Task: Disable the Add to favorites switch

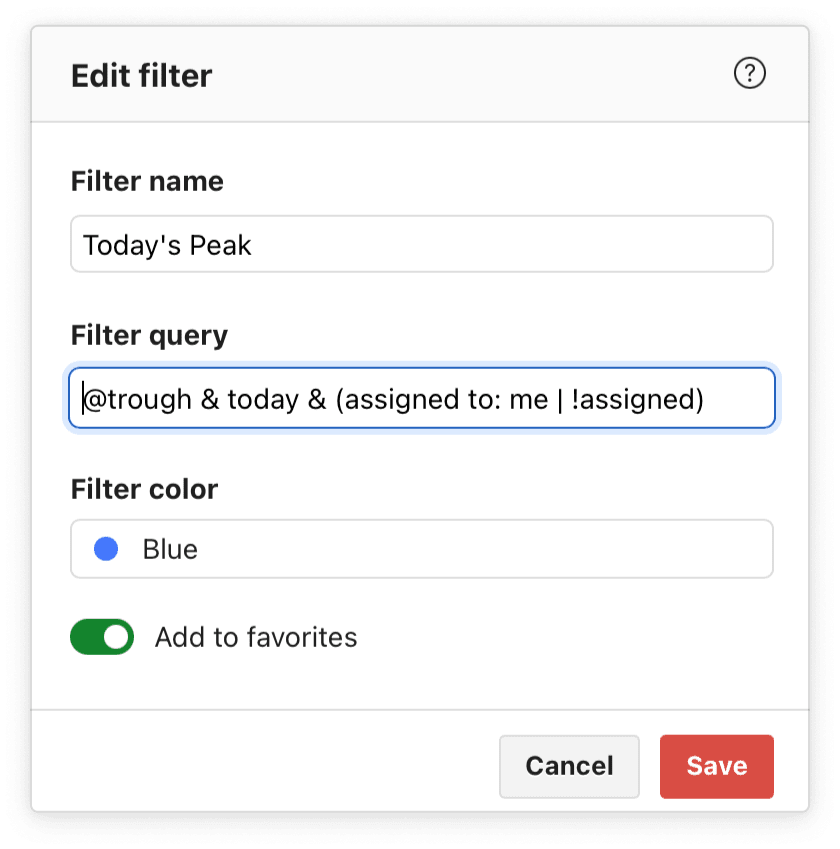Action: click(101, 637)
